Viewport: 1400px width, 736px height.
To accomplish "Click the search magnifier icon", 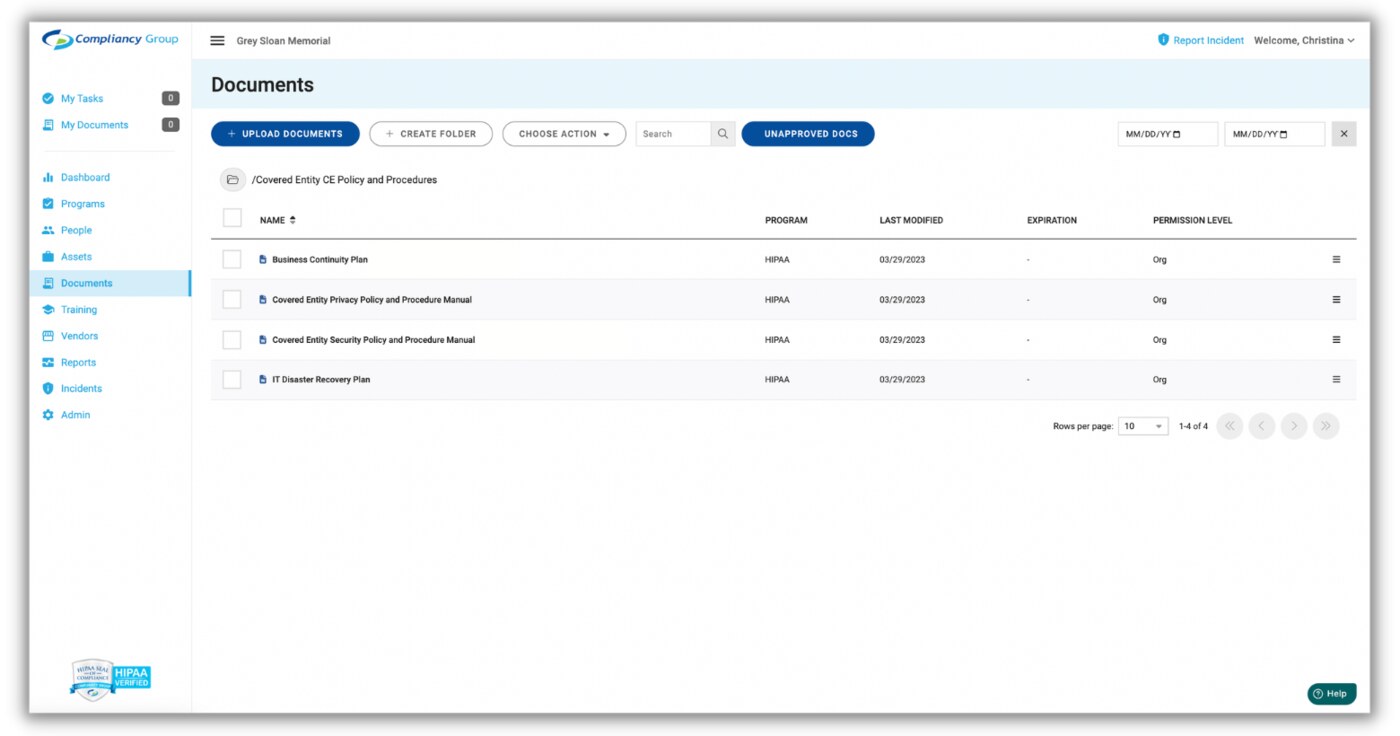I will point(723,134).
